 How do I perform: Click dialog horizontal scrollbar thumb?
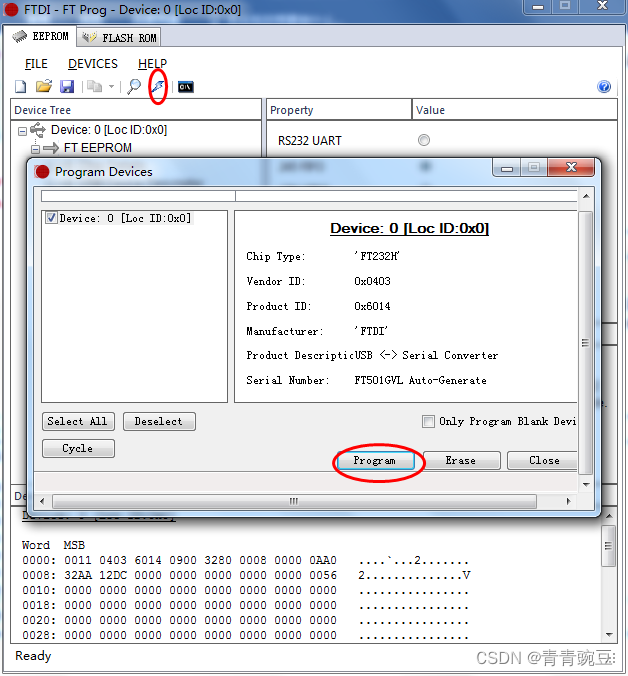(294, 501)
